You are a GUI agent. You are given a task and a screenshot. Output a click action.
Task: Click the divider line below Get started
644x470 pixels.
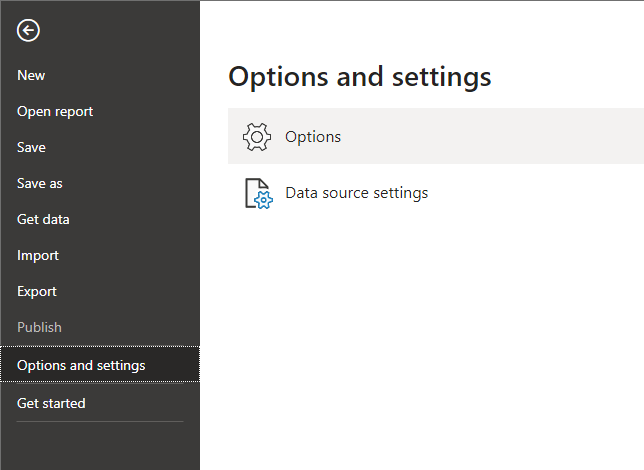pos(100,422)
